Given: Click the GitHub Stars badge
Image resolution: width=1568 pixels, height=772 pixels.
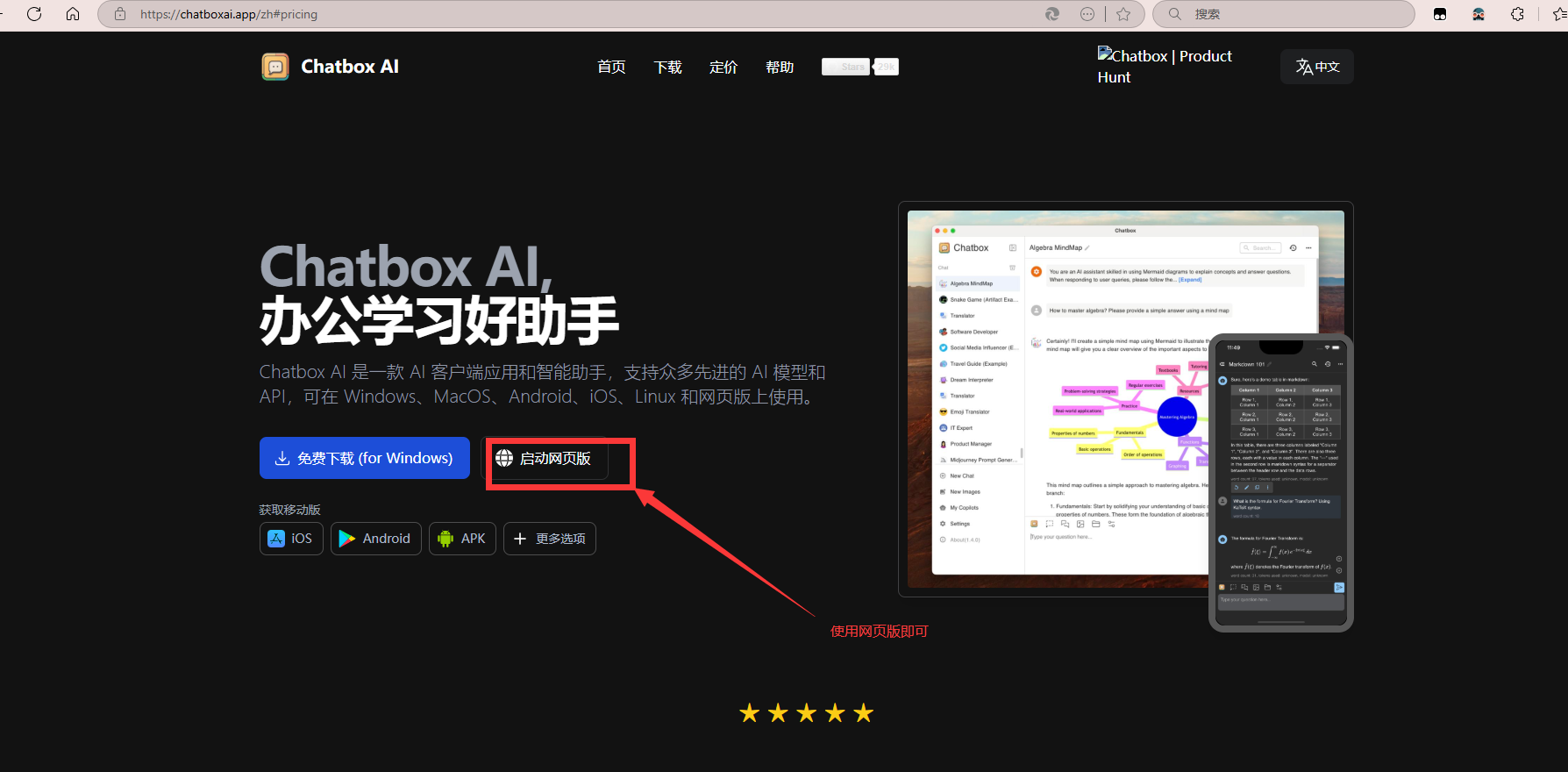Looking at the screenshot, I should click(x=845, y=67).
